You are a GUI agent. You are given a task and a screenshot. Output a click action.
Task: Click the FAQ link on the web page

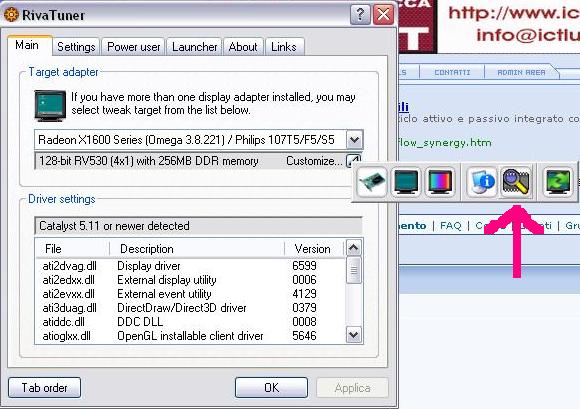451,226
